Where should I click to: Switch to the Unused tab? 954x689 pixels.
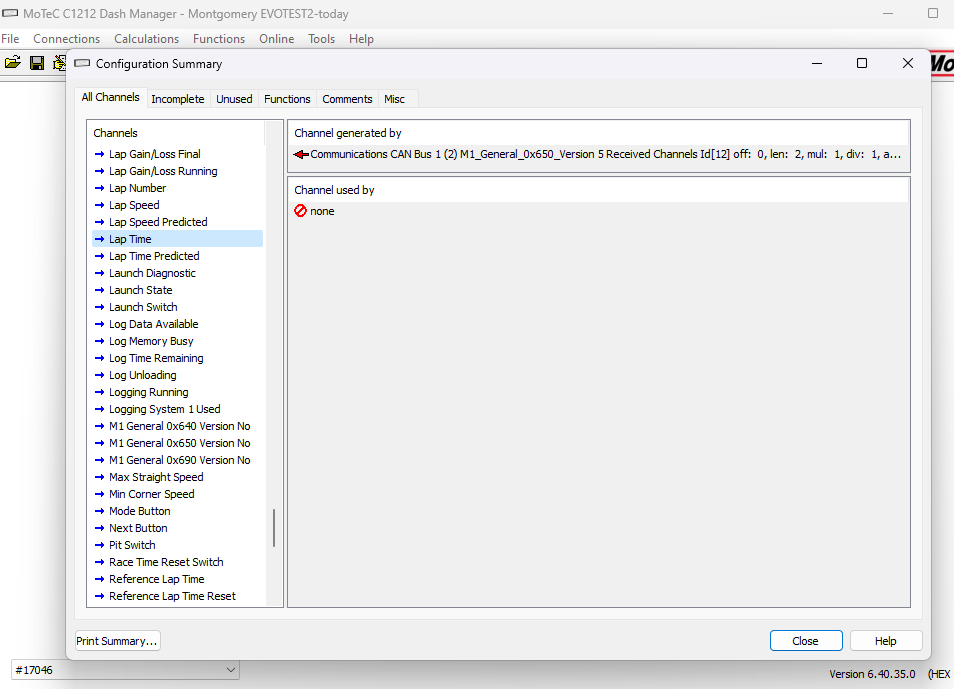234,99
